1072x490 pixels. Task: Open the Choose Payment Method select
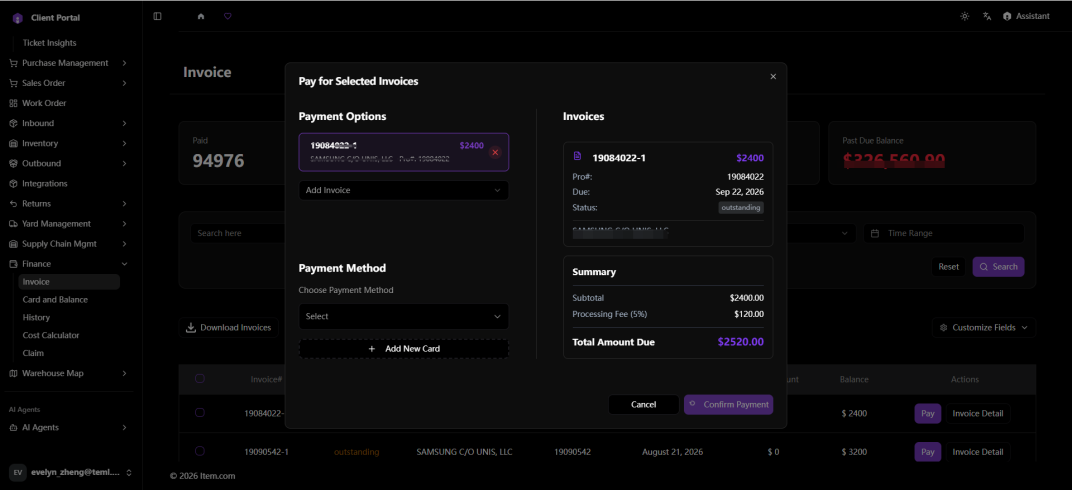(x=403, y=316)
